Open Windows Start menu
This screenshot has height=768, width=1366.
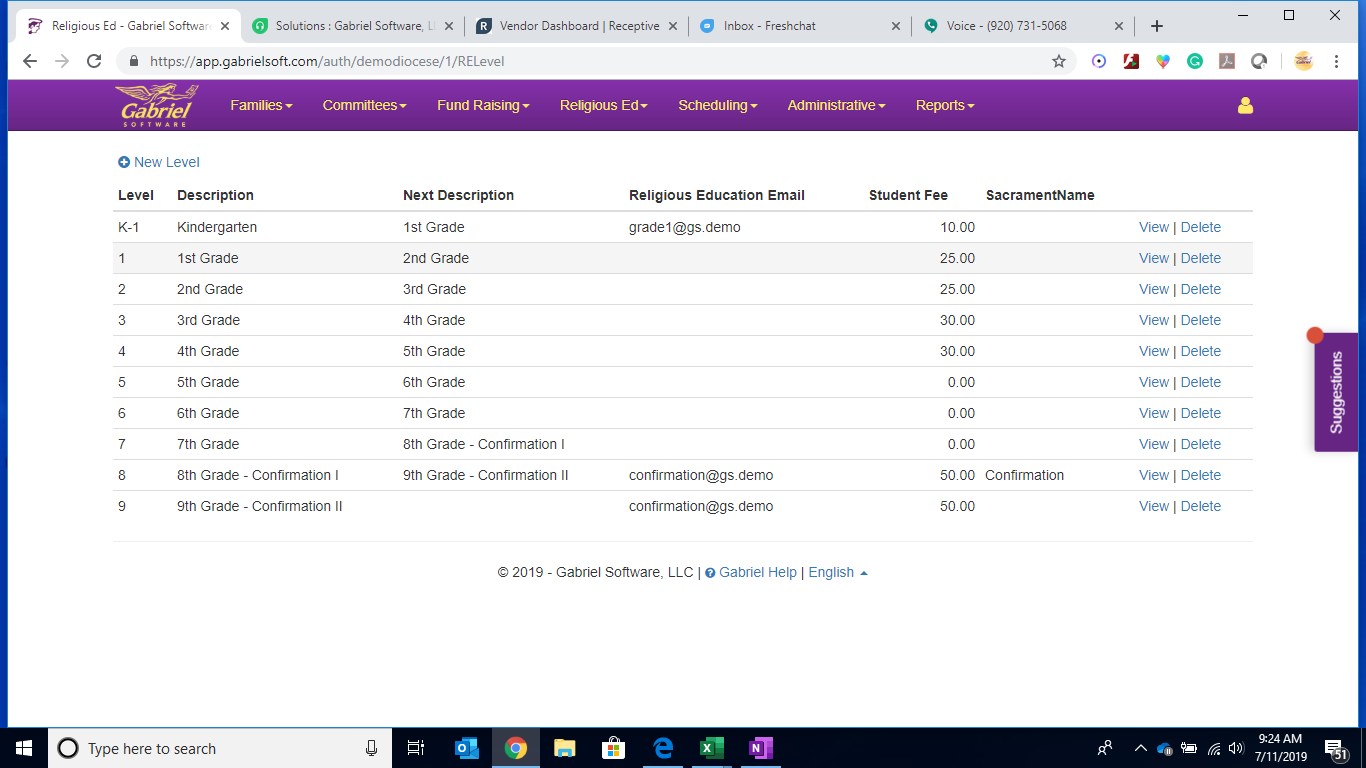coord(24,748)
